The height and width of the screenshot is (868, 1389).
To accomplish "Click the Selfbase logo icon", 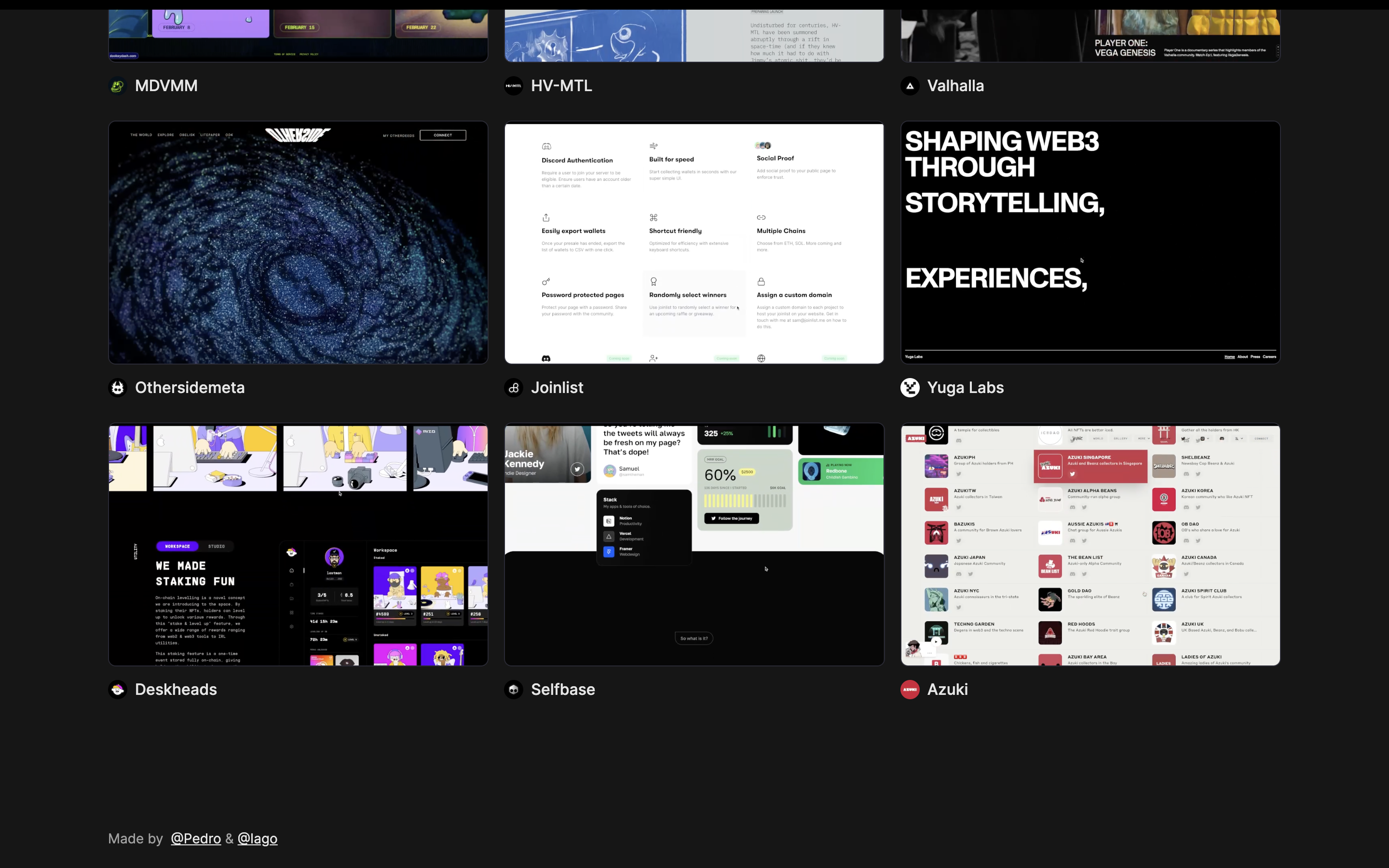I will (514, 690).
